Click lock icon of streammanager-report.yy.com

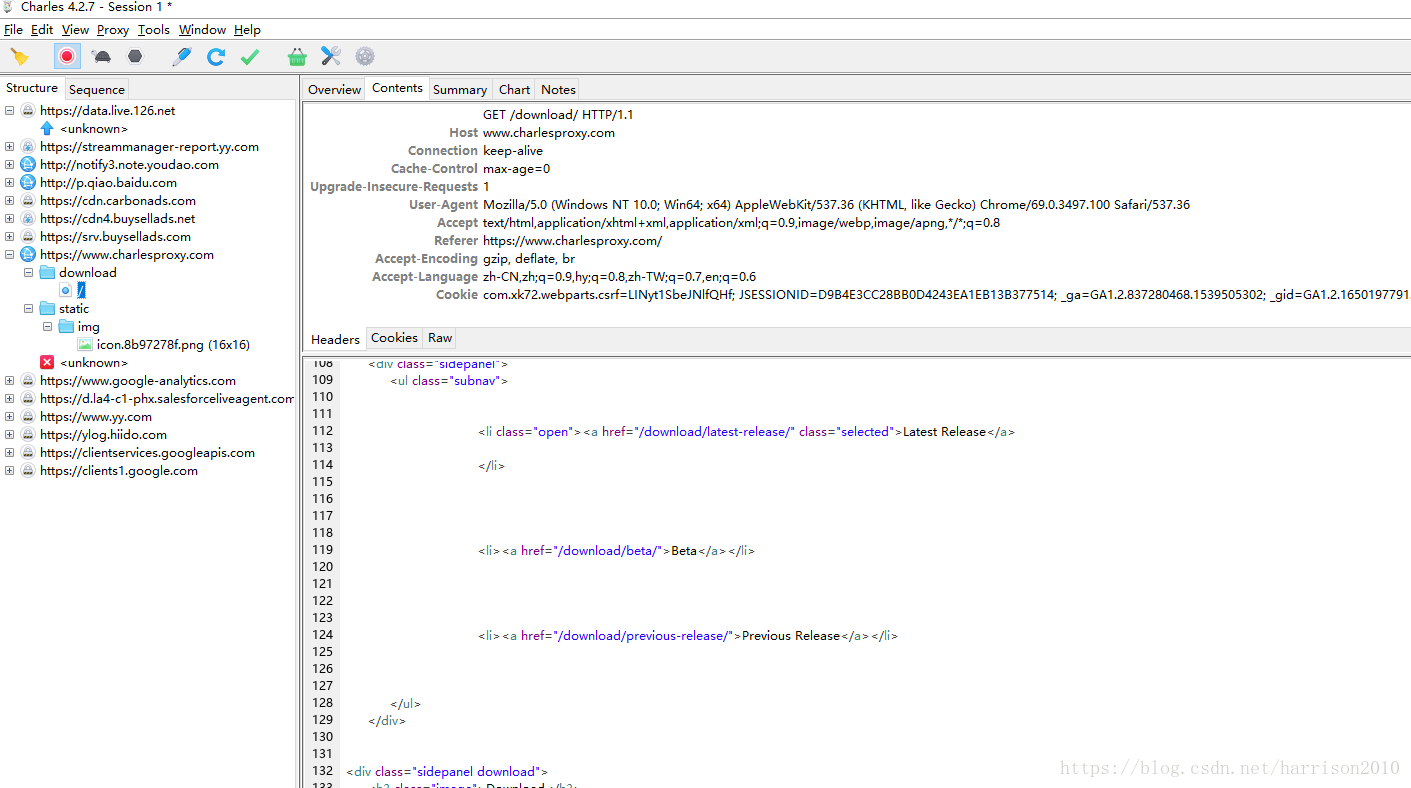(28, 147)
